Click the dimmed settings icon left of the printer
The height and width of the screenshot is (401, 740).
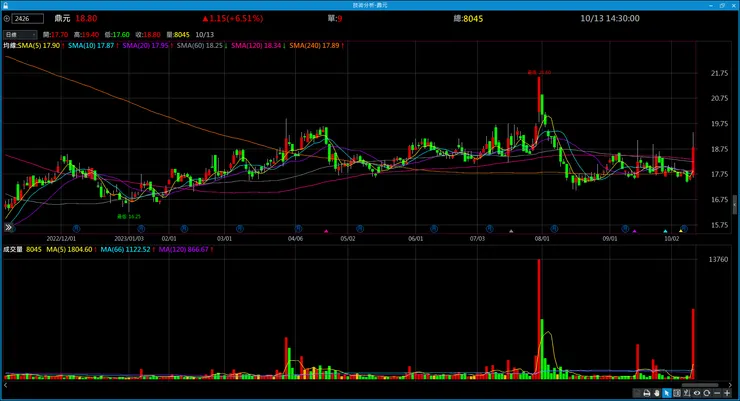(x=637, y=393)
